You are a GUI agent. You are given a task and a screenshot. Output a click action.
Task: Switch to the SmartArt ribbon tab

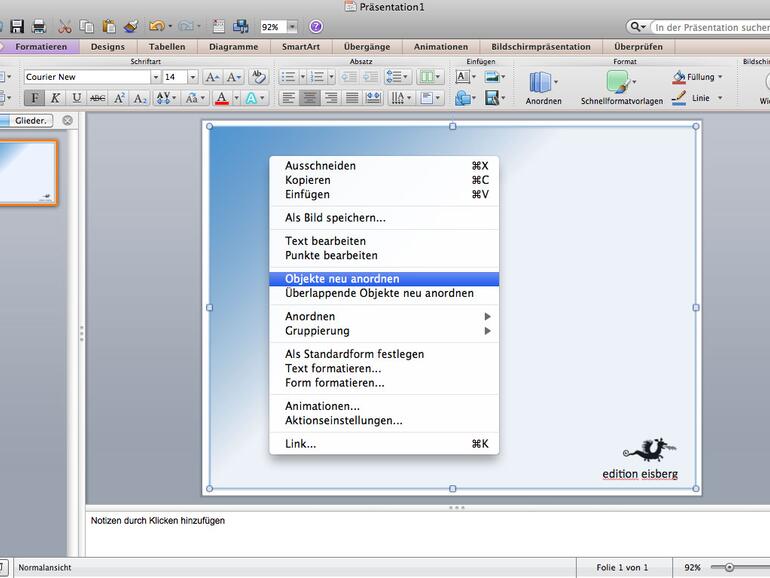pyautogui.click(x=301, y=47)
